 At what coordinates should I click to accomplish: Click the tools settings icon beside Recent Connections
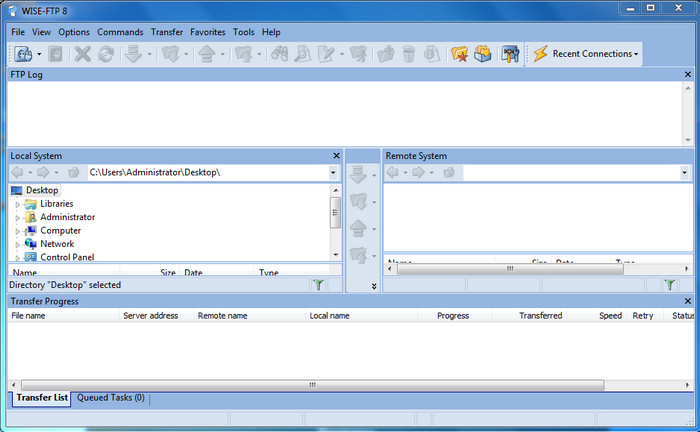pos(509,54)
